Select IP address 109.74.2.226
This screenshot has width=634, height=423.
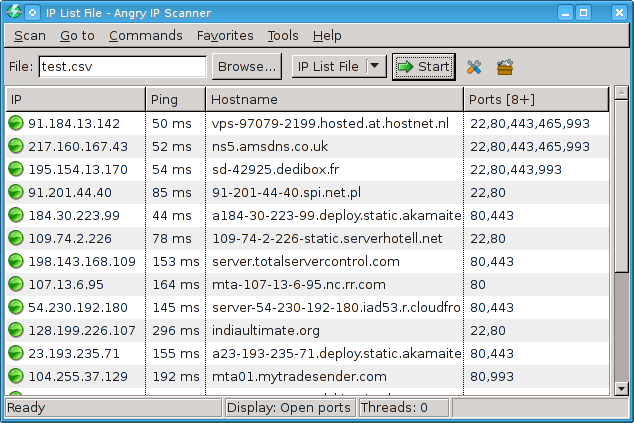pyautogui.click(x=70, y=239)
